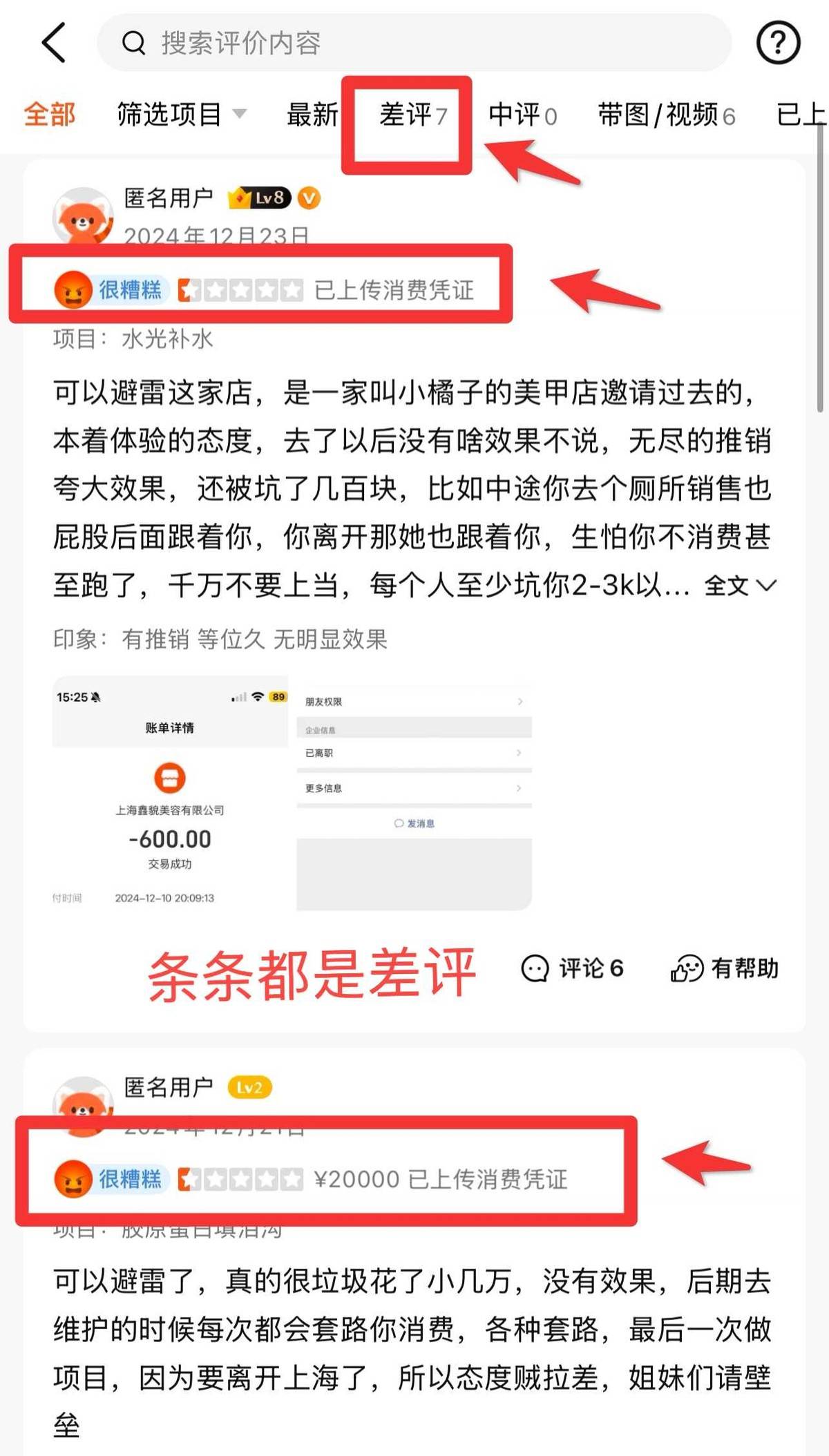Viewport: 829px width, 1456px height.
Task: Mark review helpful via 有帮助 thumbs icon
Action: (x=724, y=968)
